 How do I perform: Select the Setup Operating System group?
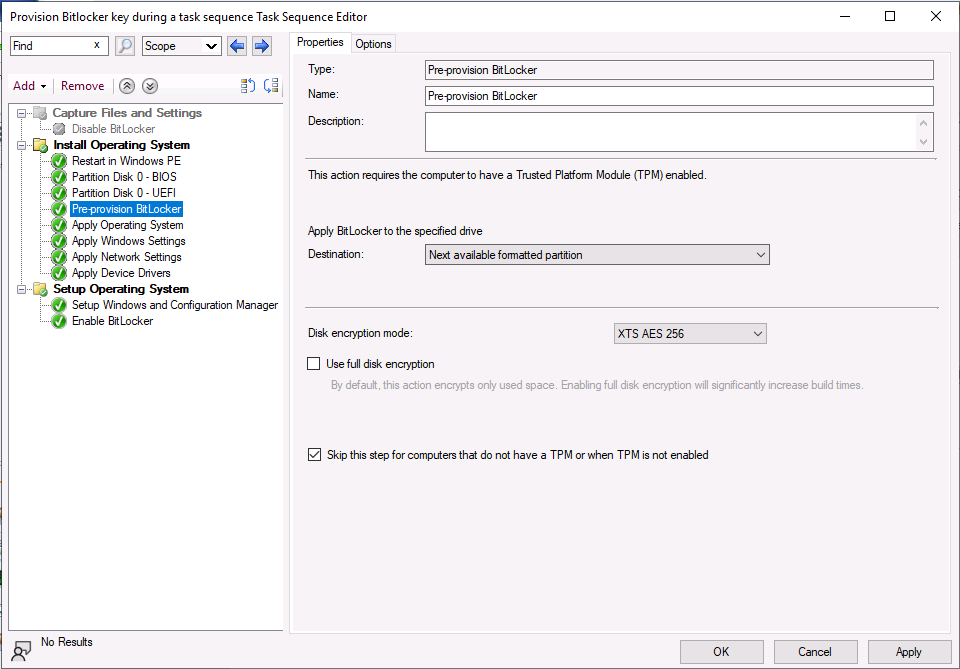[121, 289]
